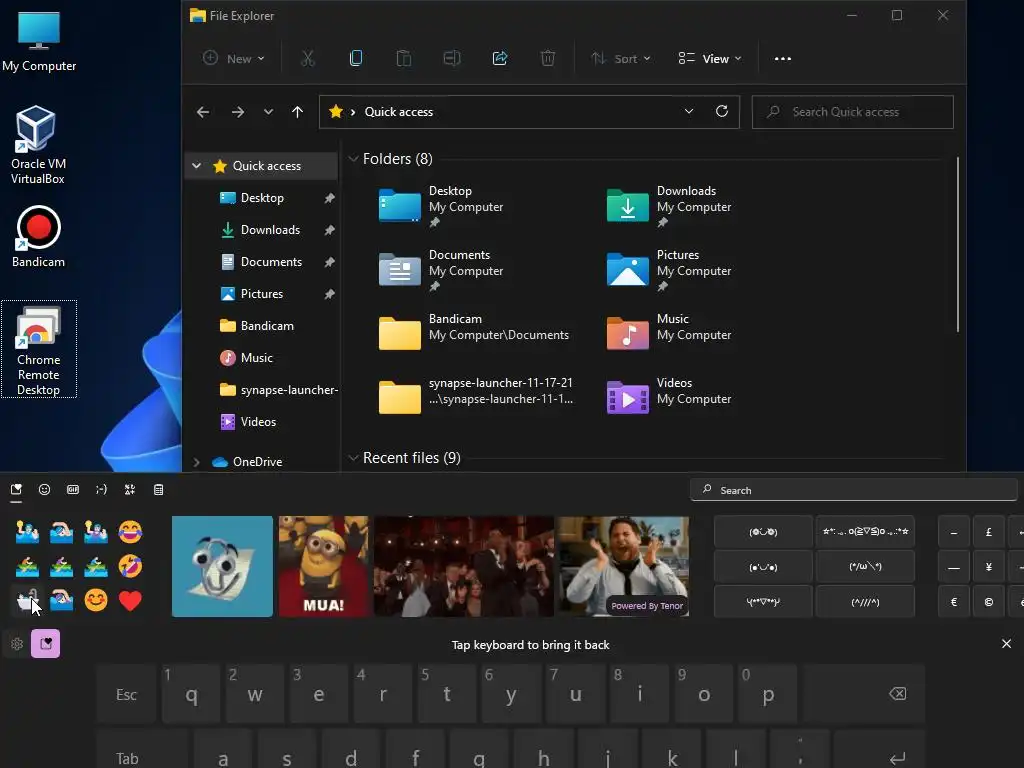Open the View dropdown
The width and height of the screenshot is (1024, 768).
pos(710,59)
